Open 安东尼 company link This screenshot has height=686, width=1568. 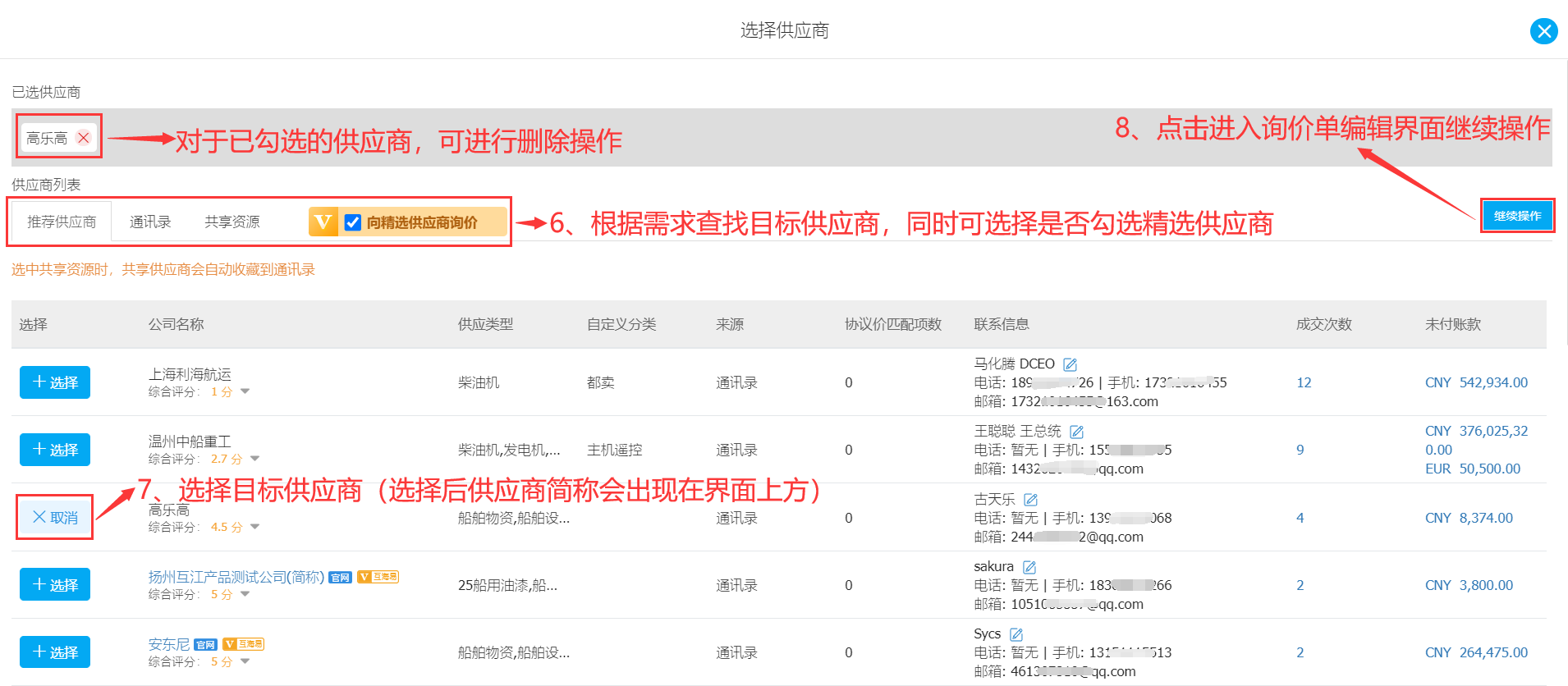pyautogui.click(x=169, y=644)
